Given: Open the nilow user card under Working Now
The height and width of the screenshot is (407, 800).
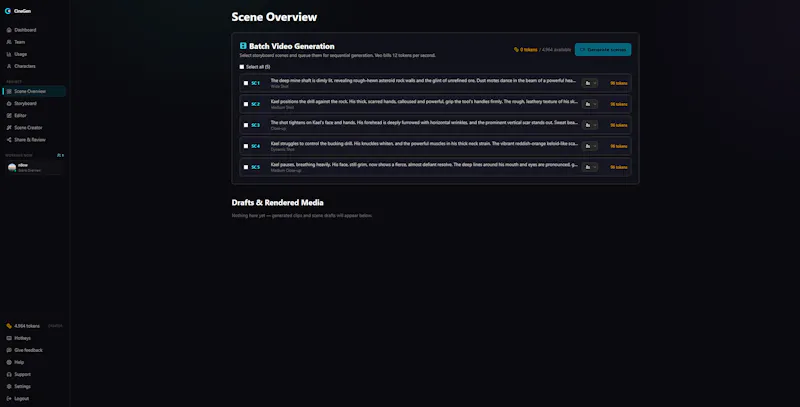Looking at the screenshot, I should (x=34, y=167).
